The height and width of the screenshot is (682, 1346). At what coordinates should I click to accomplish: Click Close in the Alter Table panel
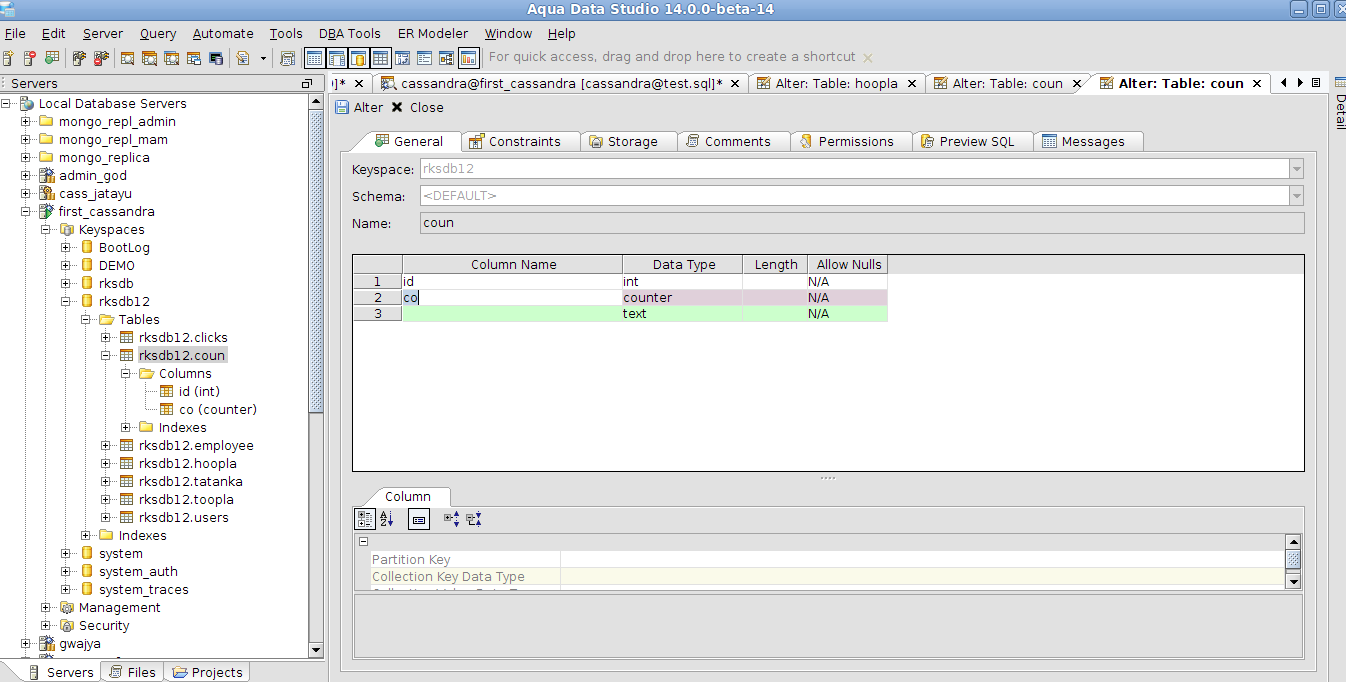click(417, 107)
